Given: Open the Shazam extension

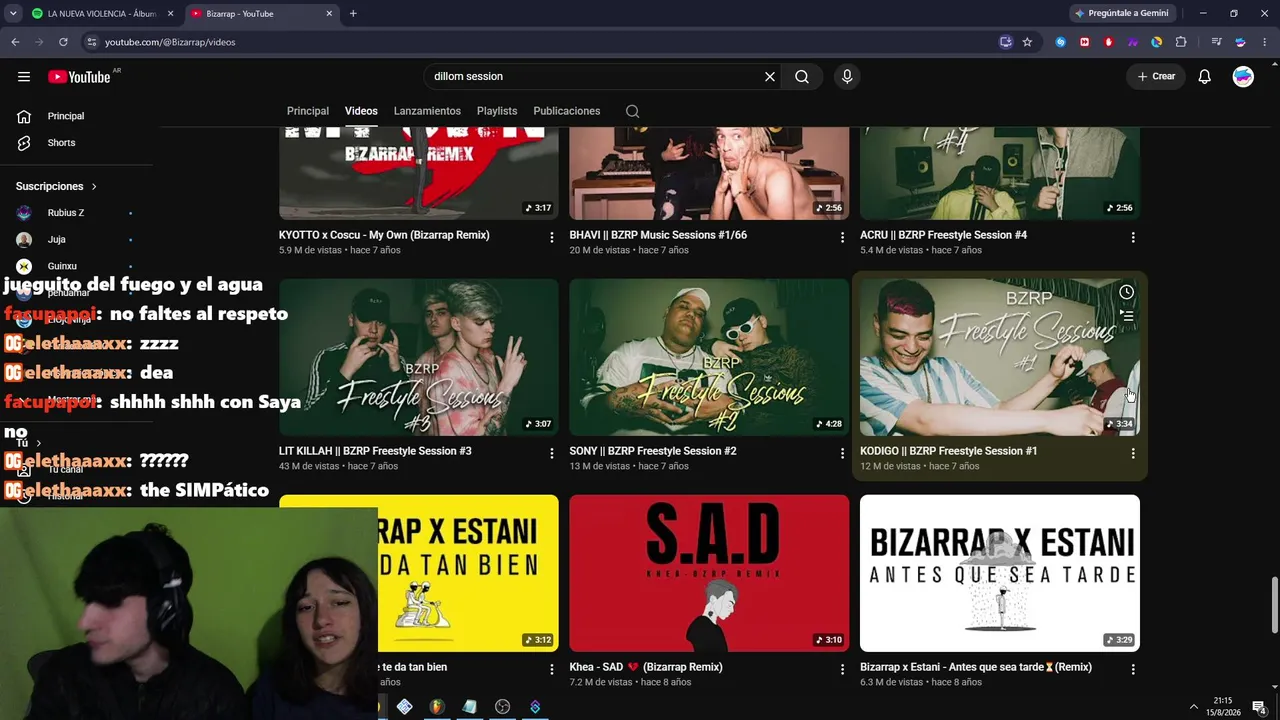Looking at the screenshot, I should pos(1060,42).
